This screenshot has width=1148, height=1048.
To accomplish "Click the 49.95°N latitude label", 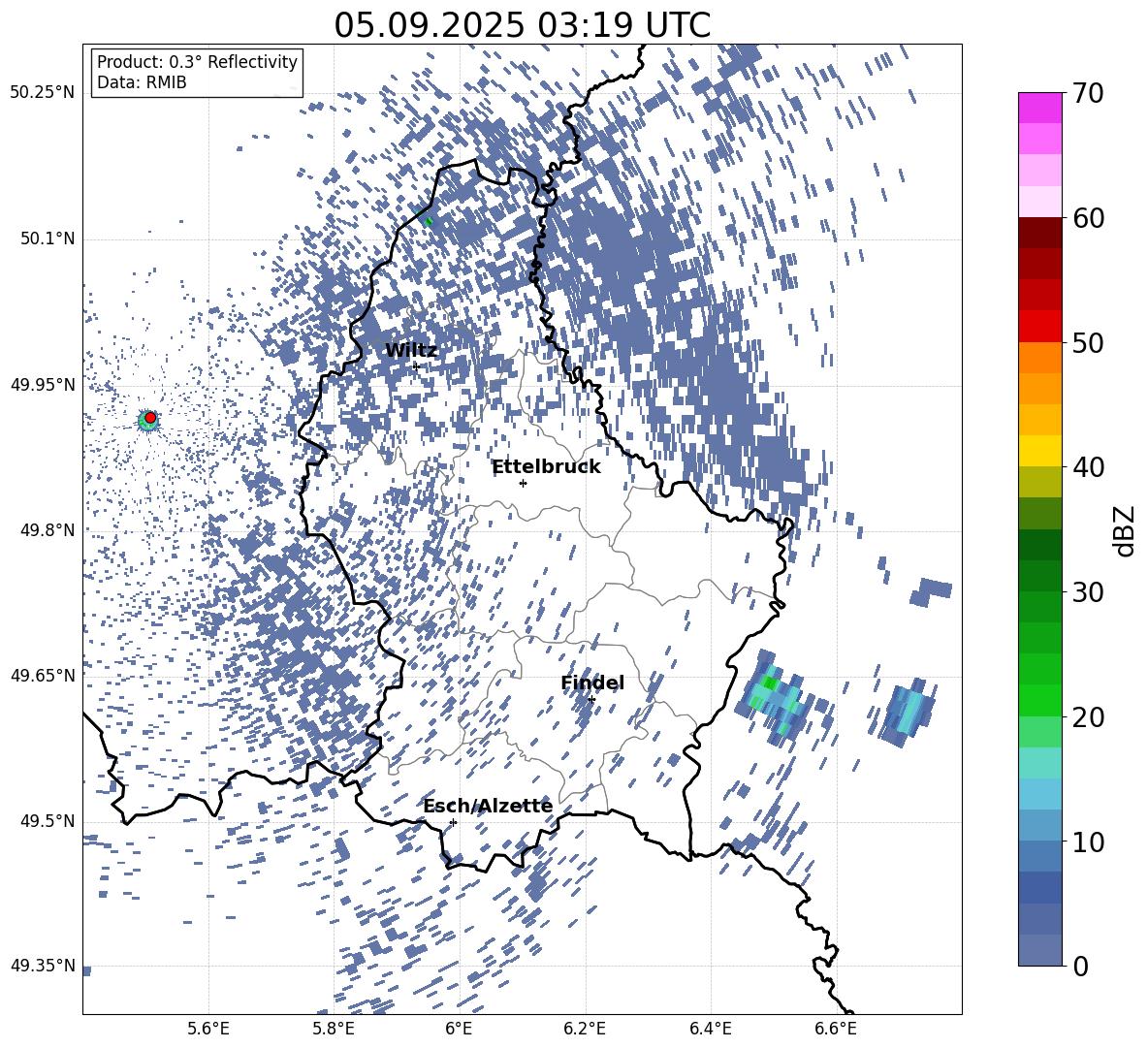I will 43,384.
